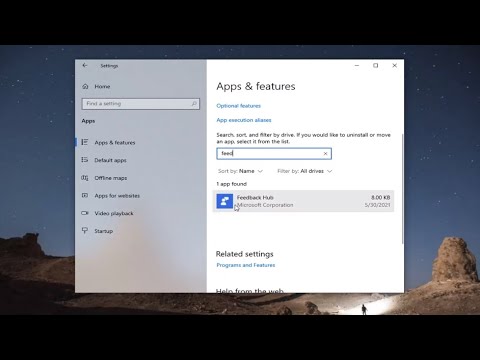The width and height of the screenshot is (480, 360).
Task: Go back using the Settings back arrow
Action: pos(85,66)
